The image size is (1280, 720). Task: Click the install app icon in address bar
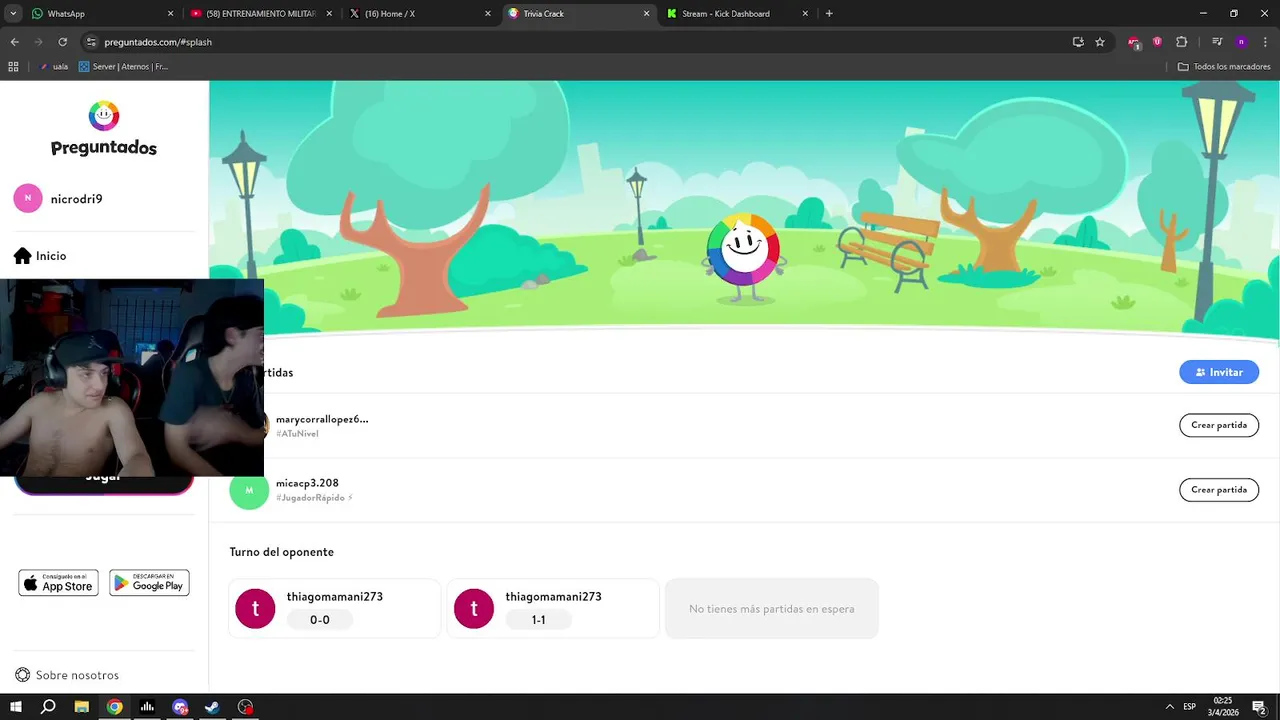pos(1078,42)
